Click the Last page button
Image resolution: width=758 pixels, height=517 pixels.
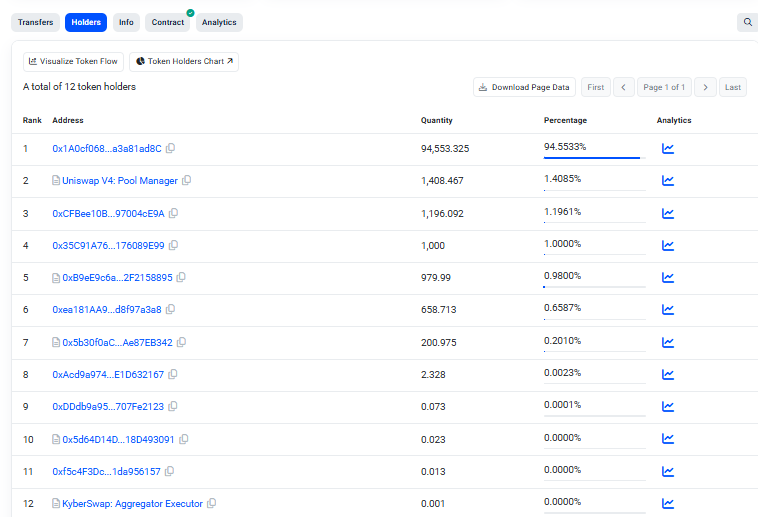(733, 88)
